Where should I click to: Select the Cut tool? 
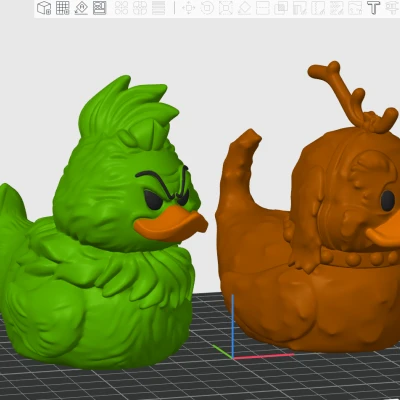point(263,8)
